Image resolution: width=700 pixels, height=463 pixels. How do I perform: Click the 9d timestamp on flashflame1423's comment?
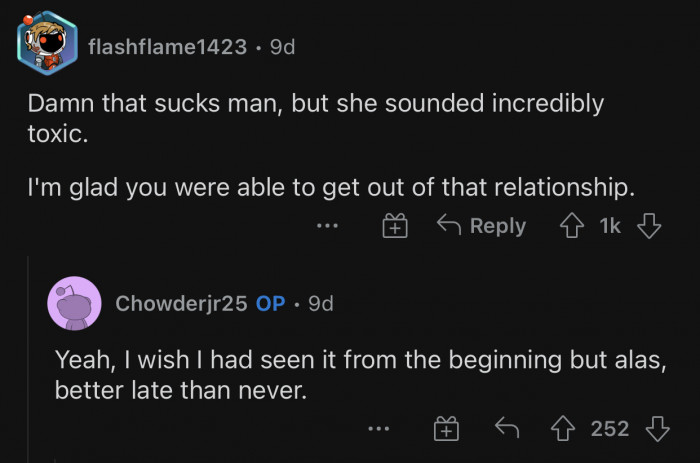[282, 47]
